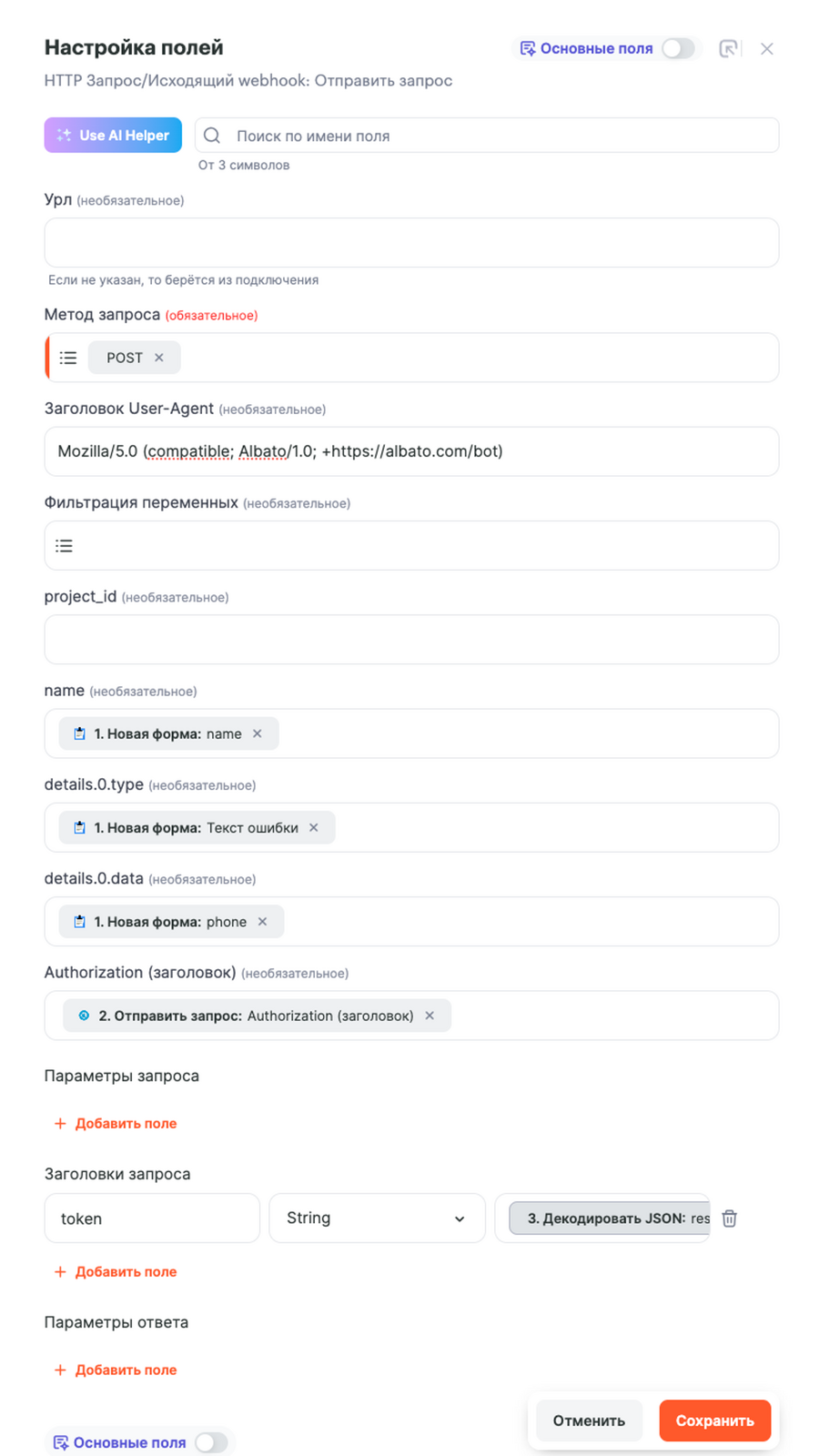Cancel with the Отменить button
The width and height of the screenshot is (819, 1456).
pyautogui.click(x=589, y=1421)
